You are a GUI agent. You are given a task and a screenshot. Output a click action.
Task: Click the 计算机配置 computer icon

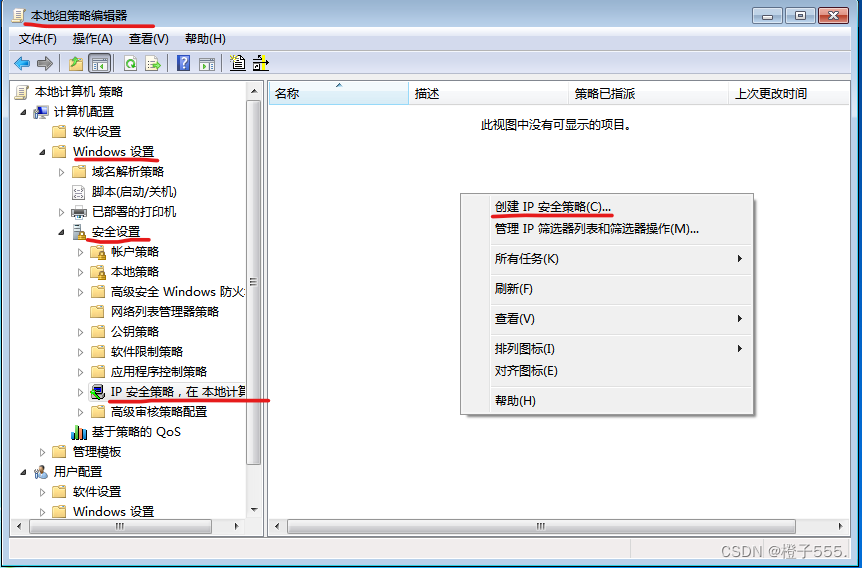pos(41,112)
